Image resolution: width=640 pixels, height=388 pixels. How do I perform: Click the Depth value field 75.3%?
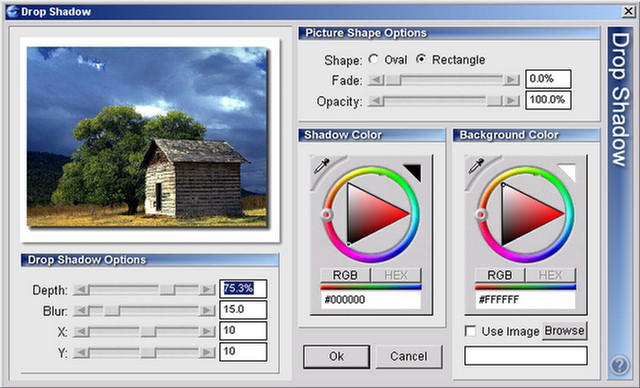point(243,289)
